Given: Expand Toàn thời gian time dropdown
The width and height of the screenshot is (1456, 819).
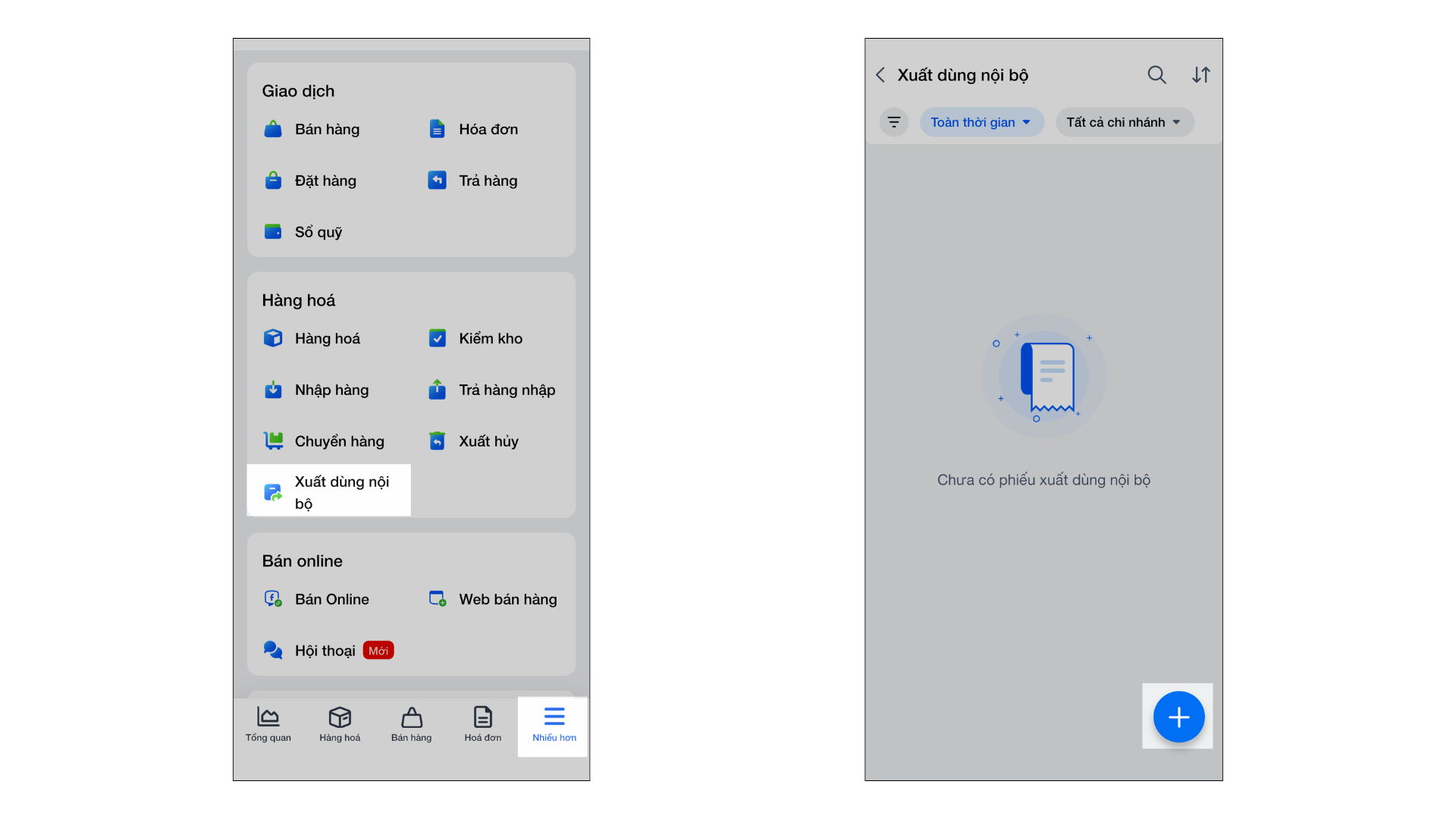Looking at the screenshot, I should [x=981, y=122].
